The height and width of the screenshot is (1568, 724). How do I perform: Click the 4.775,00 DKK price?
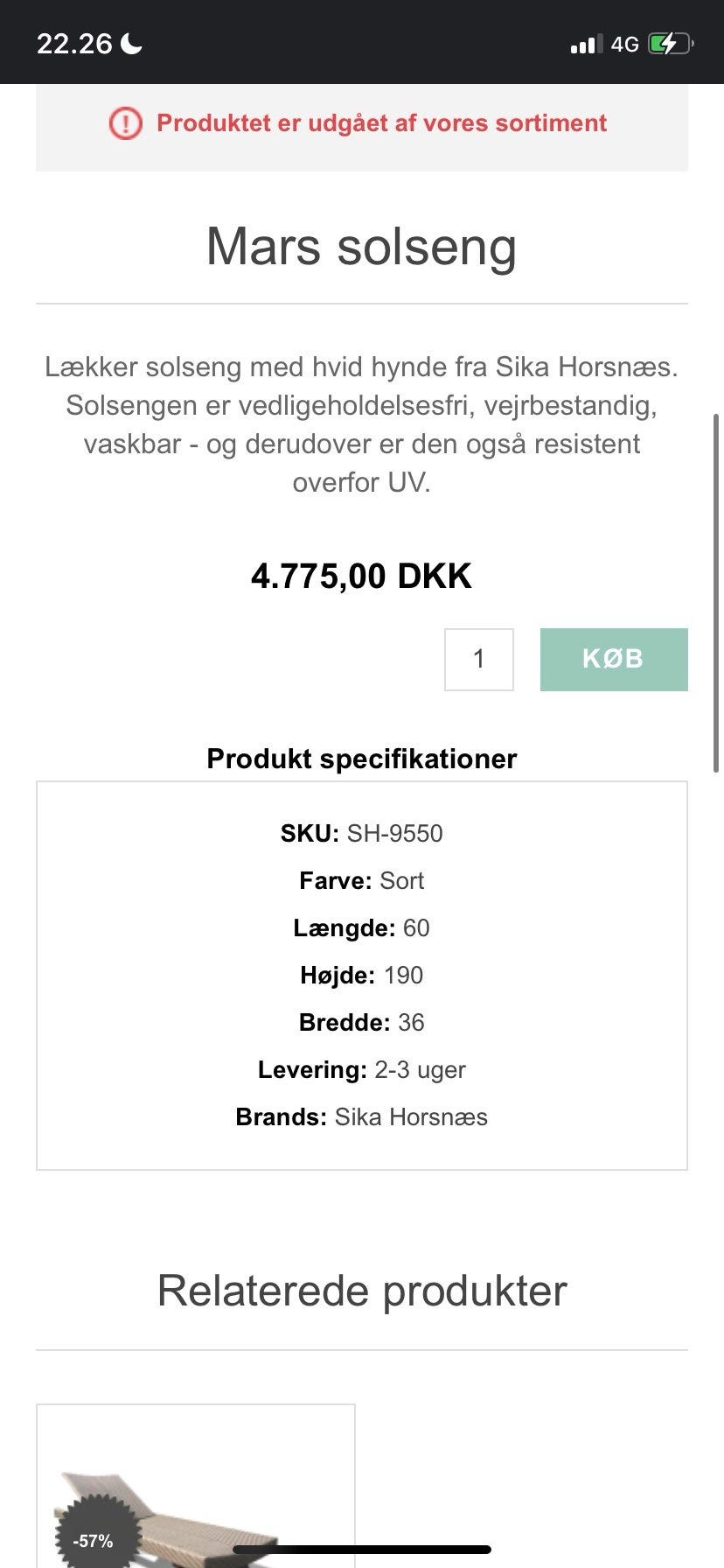pyautogui.click(x=361, y=576)
